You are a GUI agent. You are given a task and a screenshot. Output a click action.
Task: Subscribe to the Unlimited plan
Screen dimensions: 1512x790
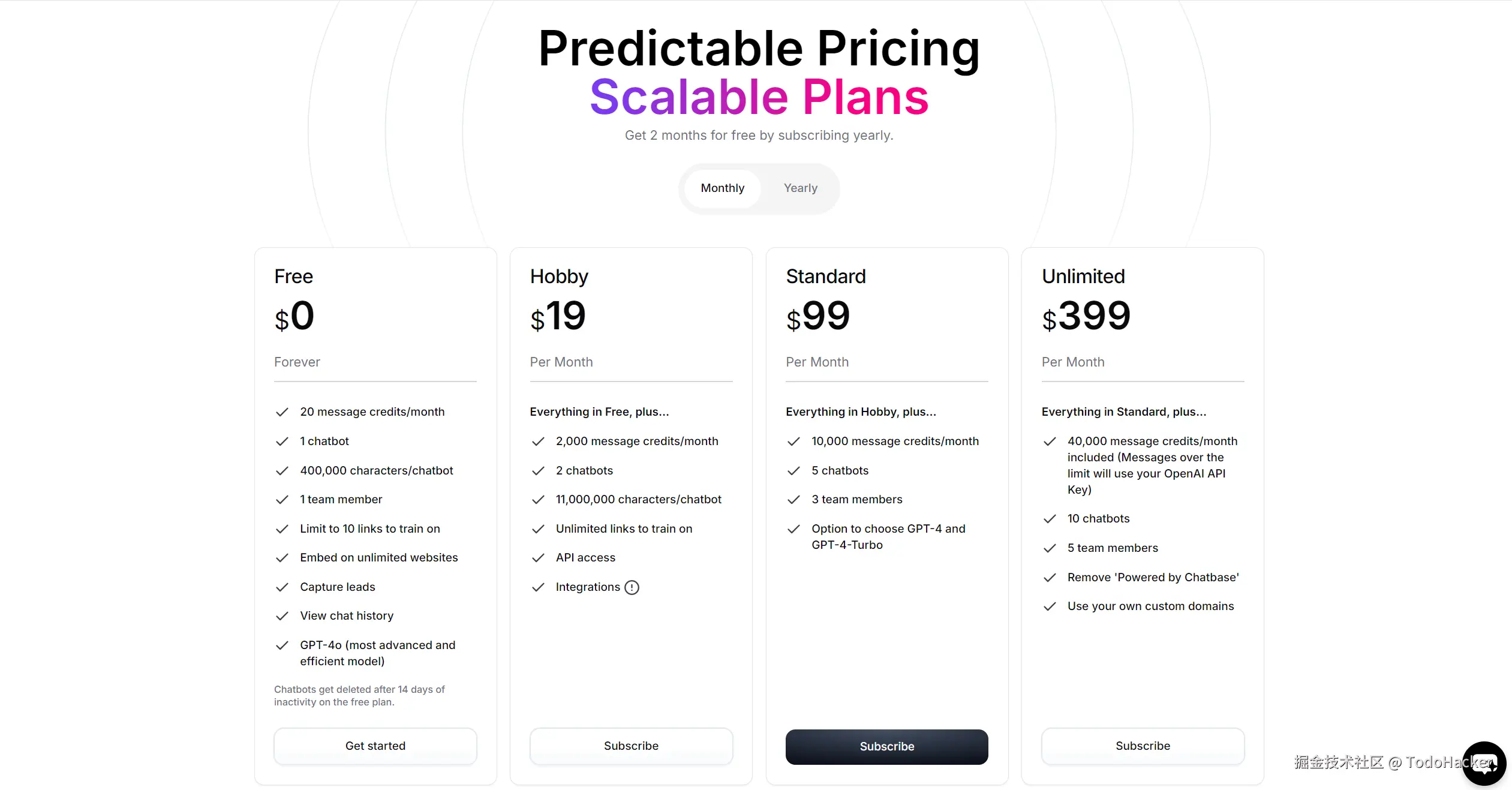point(1143,746)
